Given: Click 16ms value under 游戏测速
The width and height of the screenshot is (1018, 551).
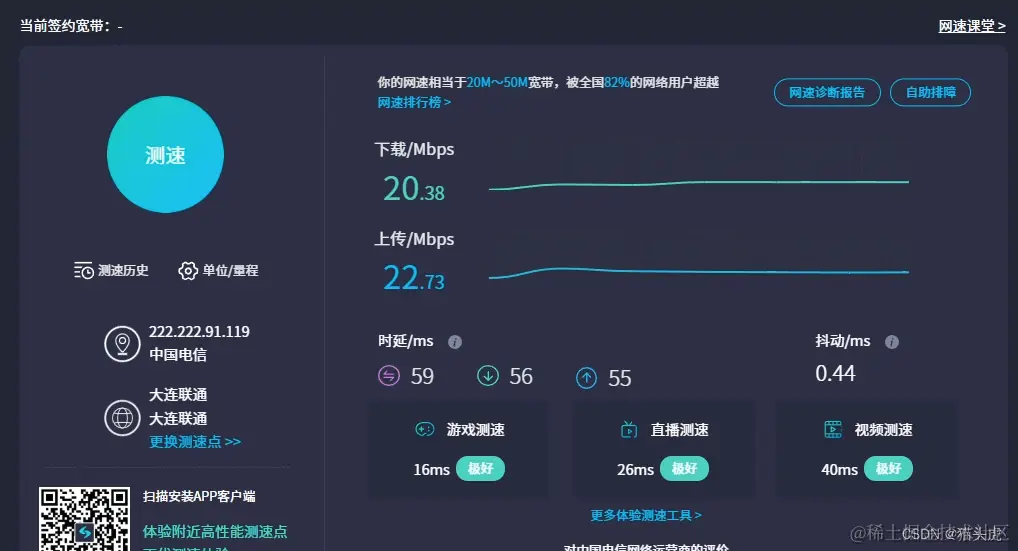Looking at the screenshot, I should [x=432, y=469].
